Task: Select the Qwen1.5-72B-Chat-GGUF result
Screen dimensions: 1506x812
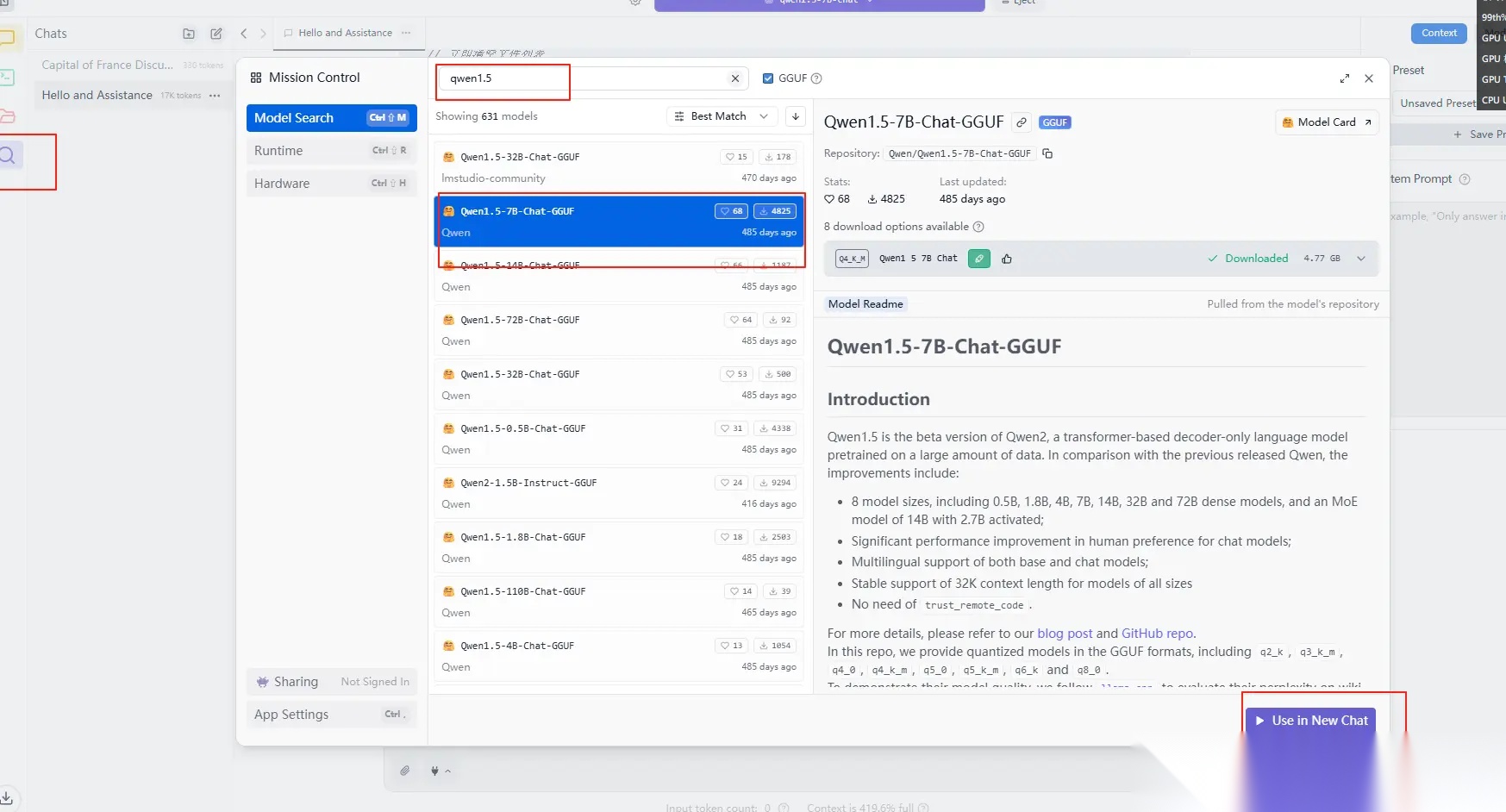Action: coord(619,330)
